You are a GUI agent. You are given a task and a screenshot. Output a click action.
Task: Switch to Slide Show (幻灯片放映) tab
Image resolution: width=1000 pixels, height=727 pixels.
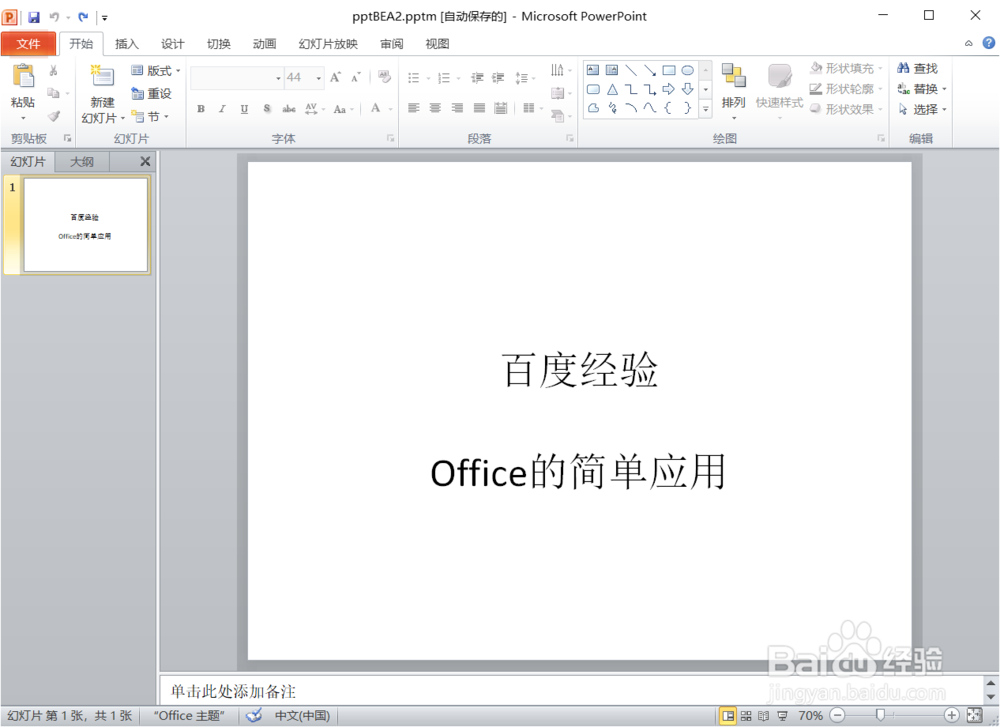(x=328, y=43)
